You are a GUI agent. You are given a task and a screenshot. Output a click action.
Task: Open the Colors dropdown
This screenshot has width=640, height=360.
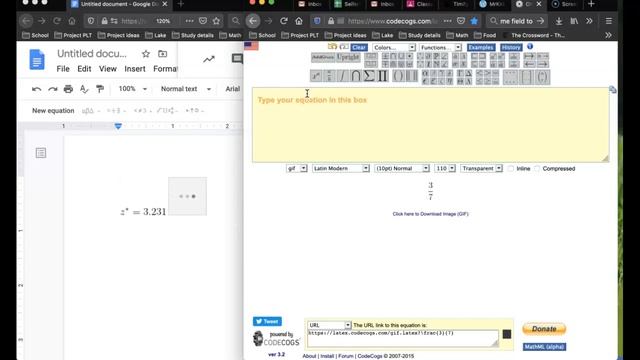pos(394,47)
